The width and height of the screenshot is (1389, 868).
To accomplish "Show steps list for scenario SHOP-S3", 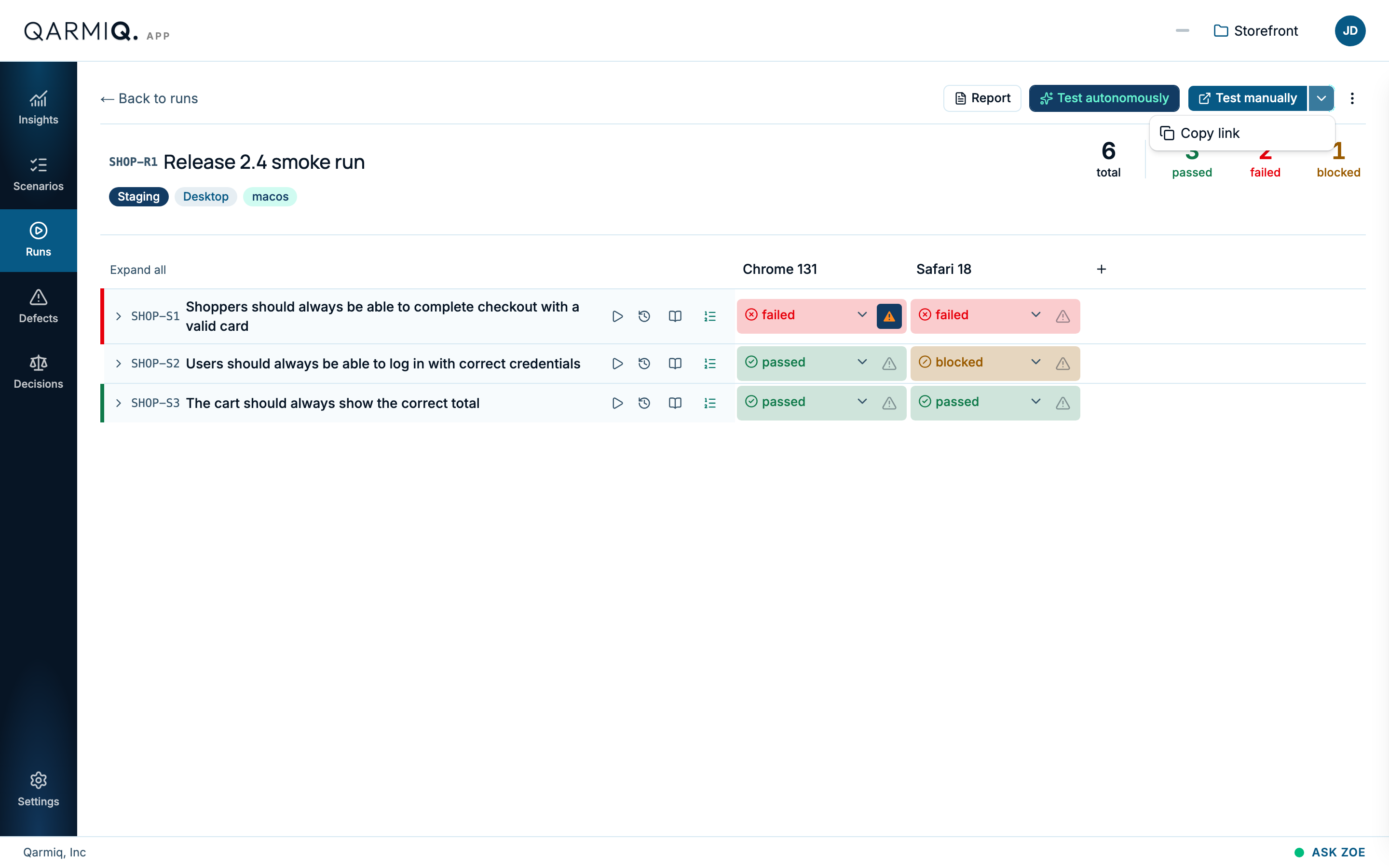I will point(710,403).
